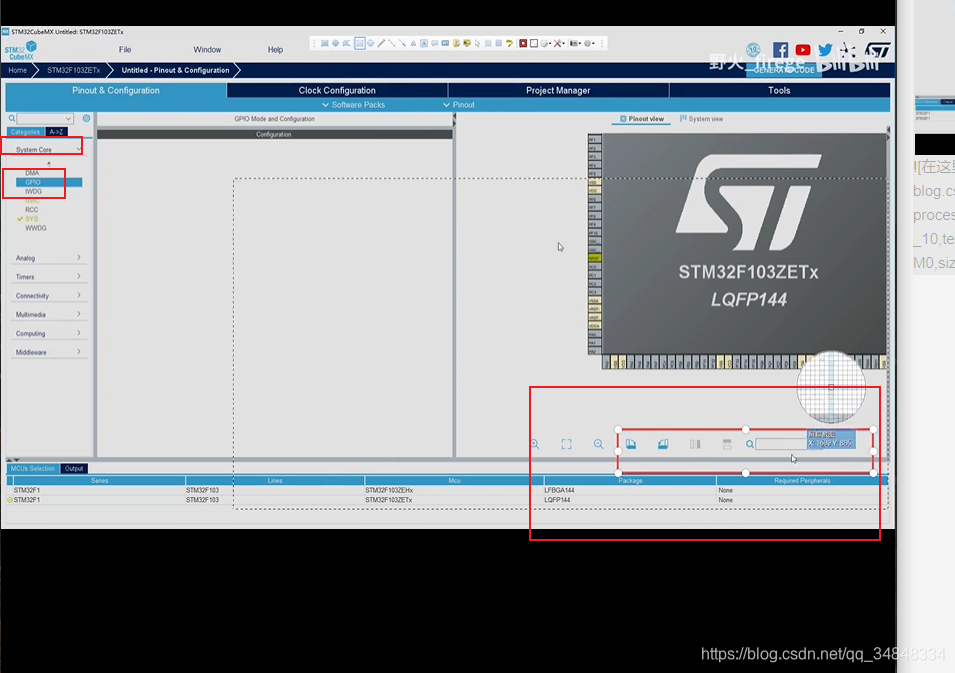
Task: Select the rectangle shape annotation tool
Action: tap(360, 43)
